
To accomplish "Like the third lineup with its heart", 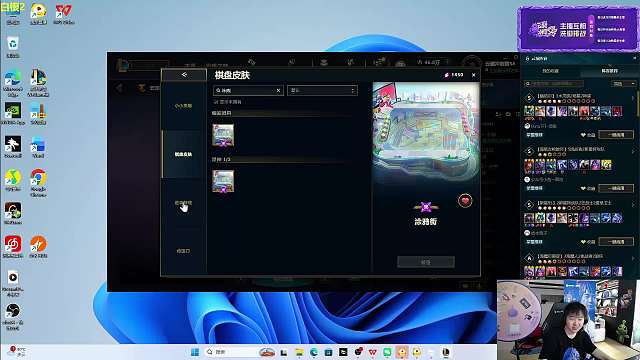I will (x=583, y=242).
